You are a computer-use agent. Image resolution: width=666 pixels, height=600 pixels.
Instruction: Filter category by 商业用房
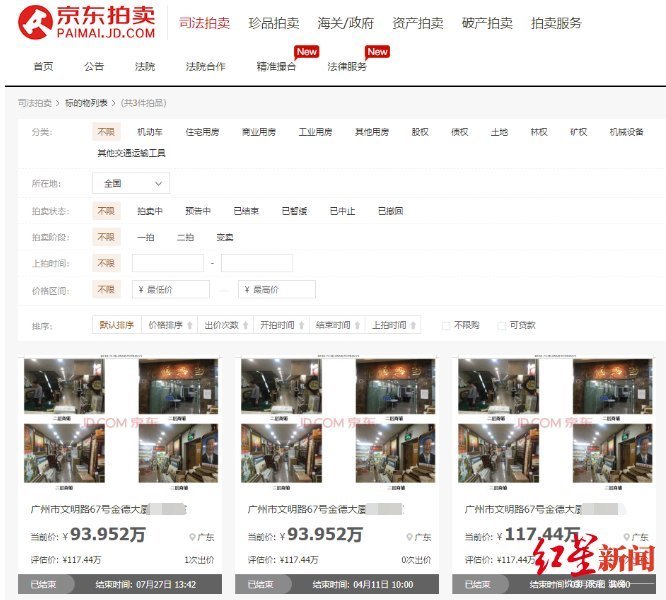coord(259,132)
